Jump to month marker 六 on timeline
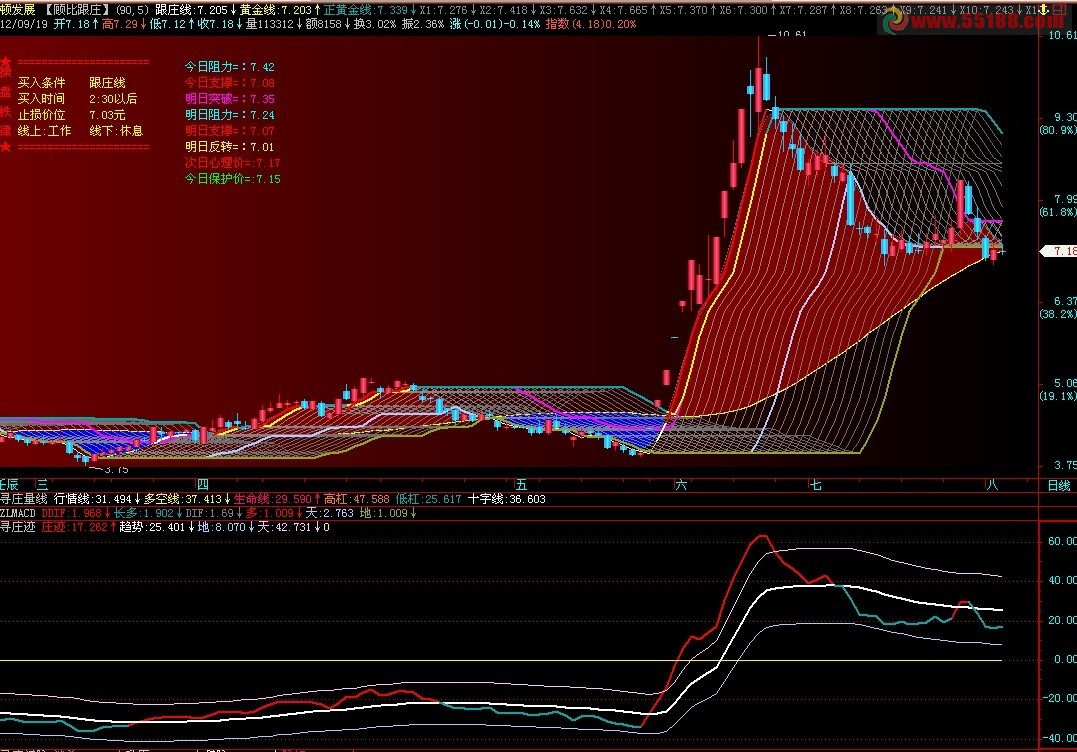The height and width of the screenshot is (752, 1077). 681,485
